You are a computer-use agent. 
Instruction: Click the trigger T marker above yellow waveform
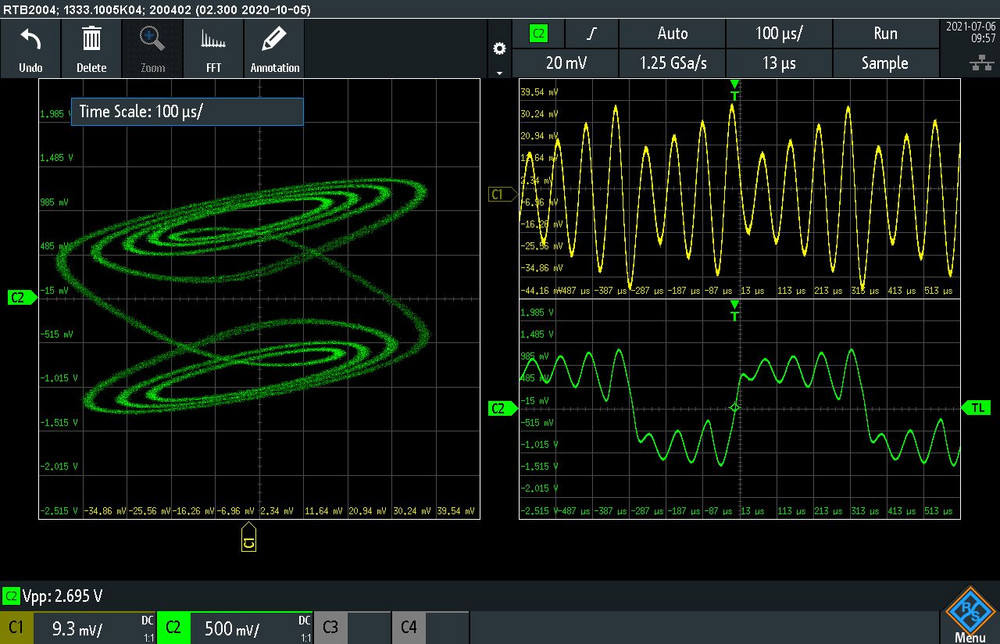pos(735,90)
